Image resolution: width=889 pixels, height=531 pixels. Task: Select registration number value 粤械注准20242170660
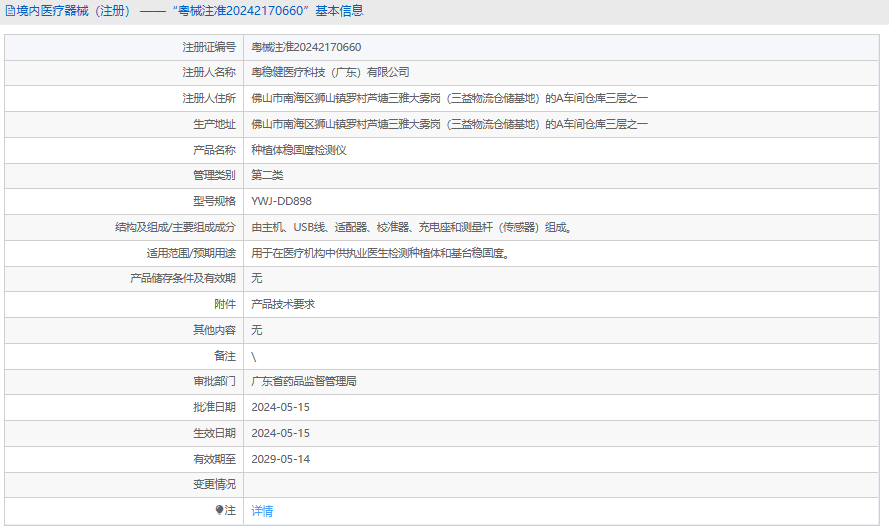[x=306, y=47]
